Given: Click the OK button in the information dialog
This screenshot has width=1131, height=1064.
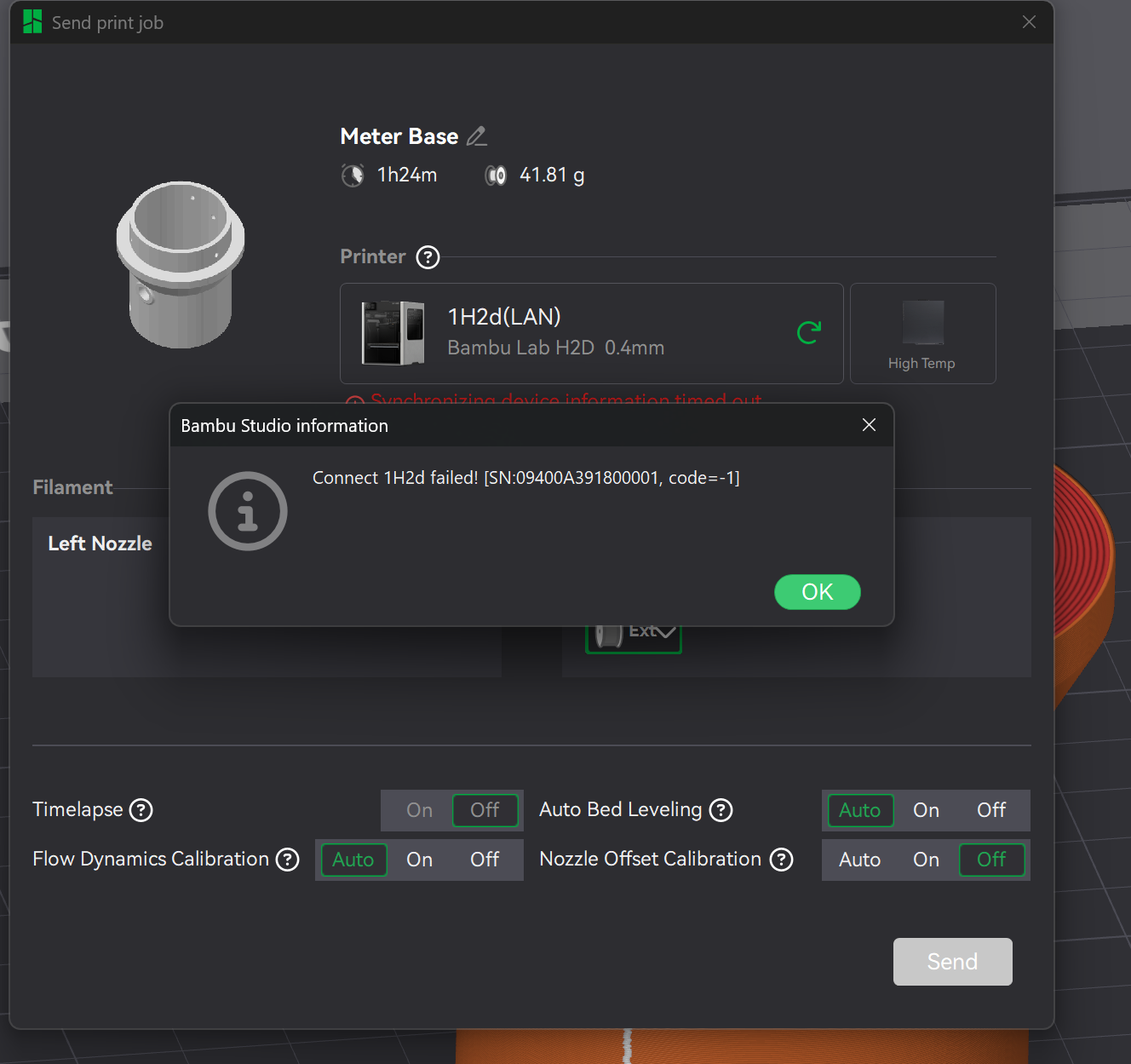Looking at the screenshot, I should [817, 592].
